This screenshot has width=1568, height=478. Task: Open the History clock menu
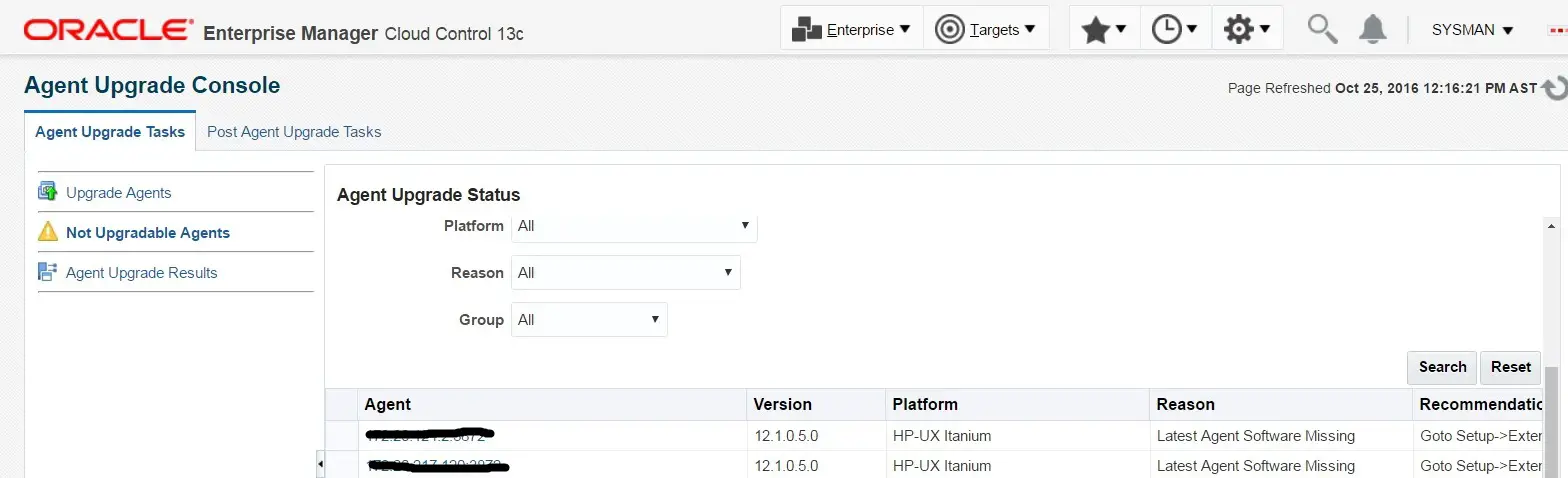tap(1175, 29)
